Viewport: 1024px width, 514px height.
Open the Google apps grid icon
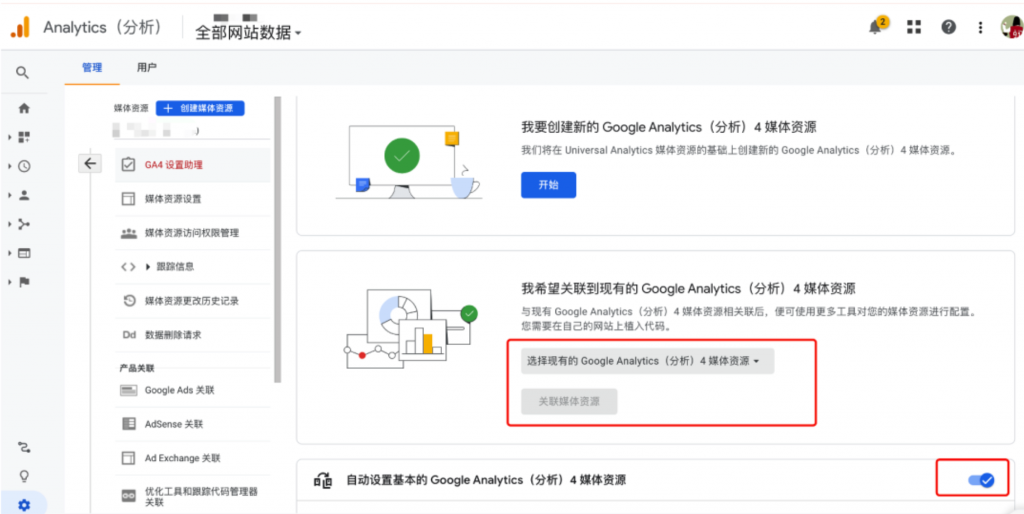(913, 28)
